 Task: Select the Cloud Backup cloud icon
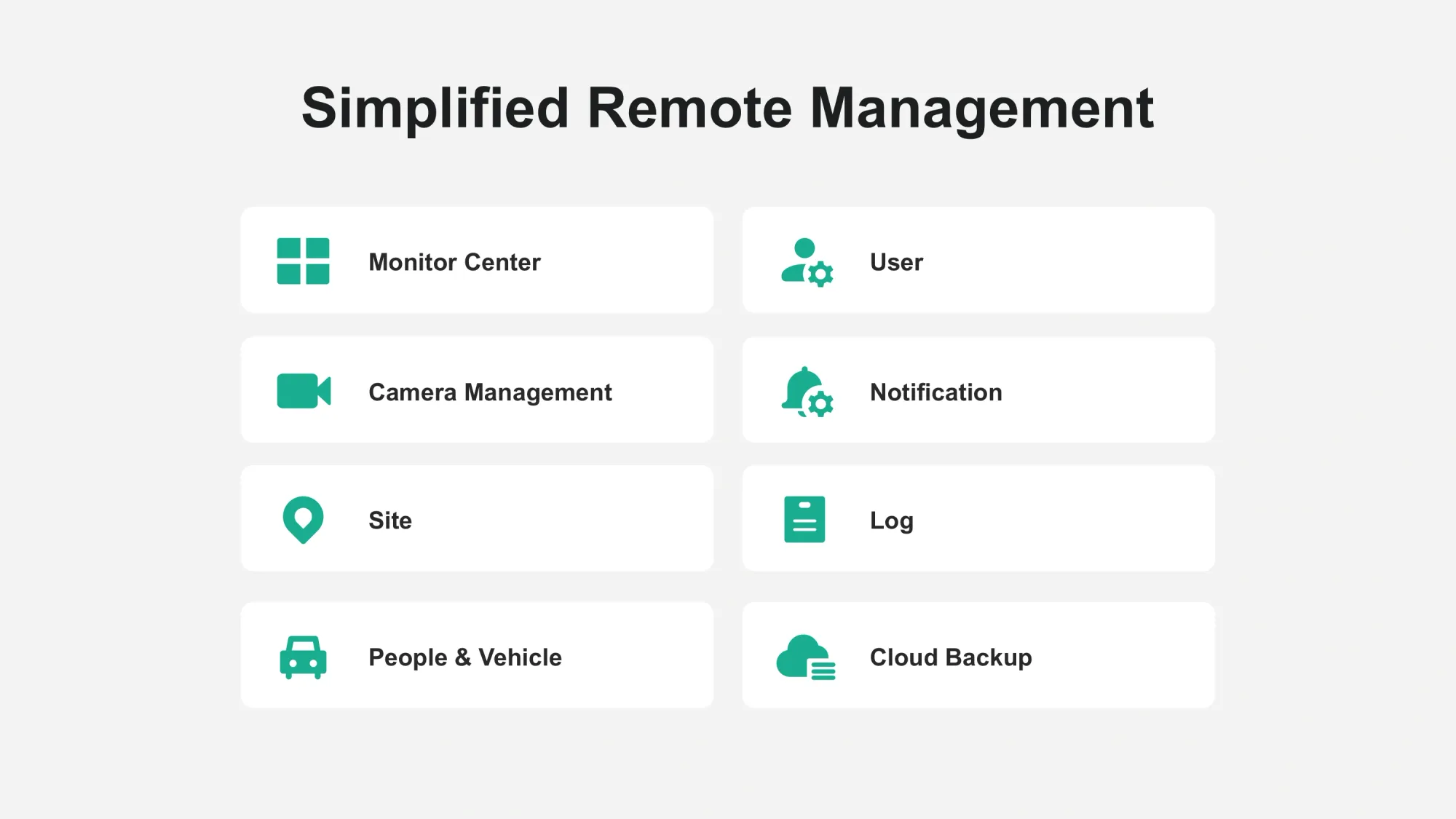[806, 657]
